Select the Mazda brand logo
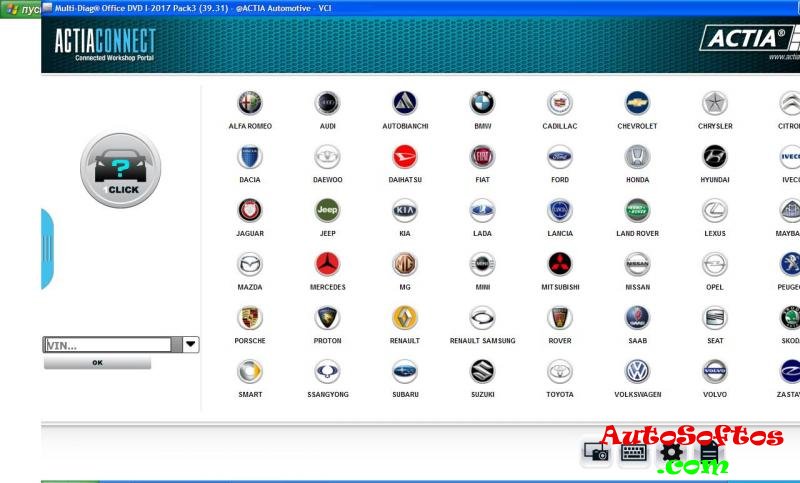This screenshot has width=800, height=483. (x=249, y=265)
